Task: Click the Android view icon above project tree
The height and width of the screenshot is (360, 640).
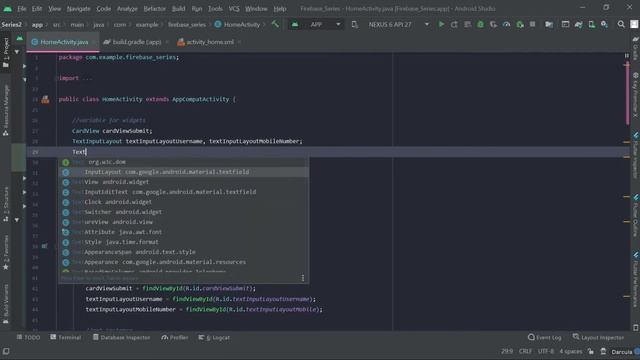Action: point(20,38)
